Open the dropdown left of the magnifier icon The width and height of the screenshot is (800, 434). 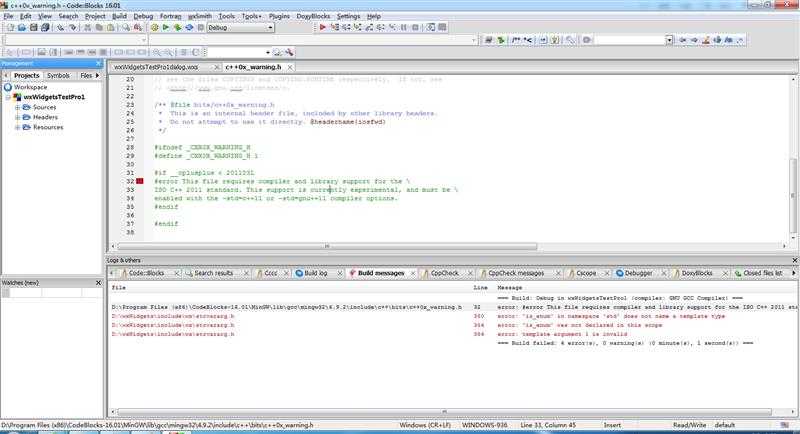pos(267,52)
